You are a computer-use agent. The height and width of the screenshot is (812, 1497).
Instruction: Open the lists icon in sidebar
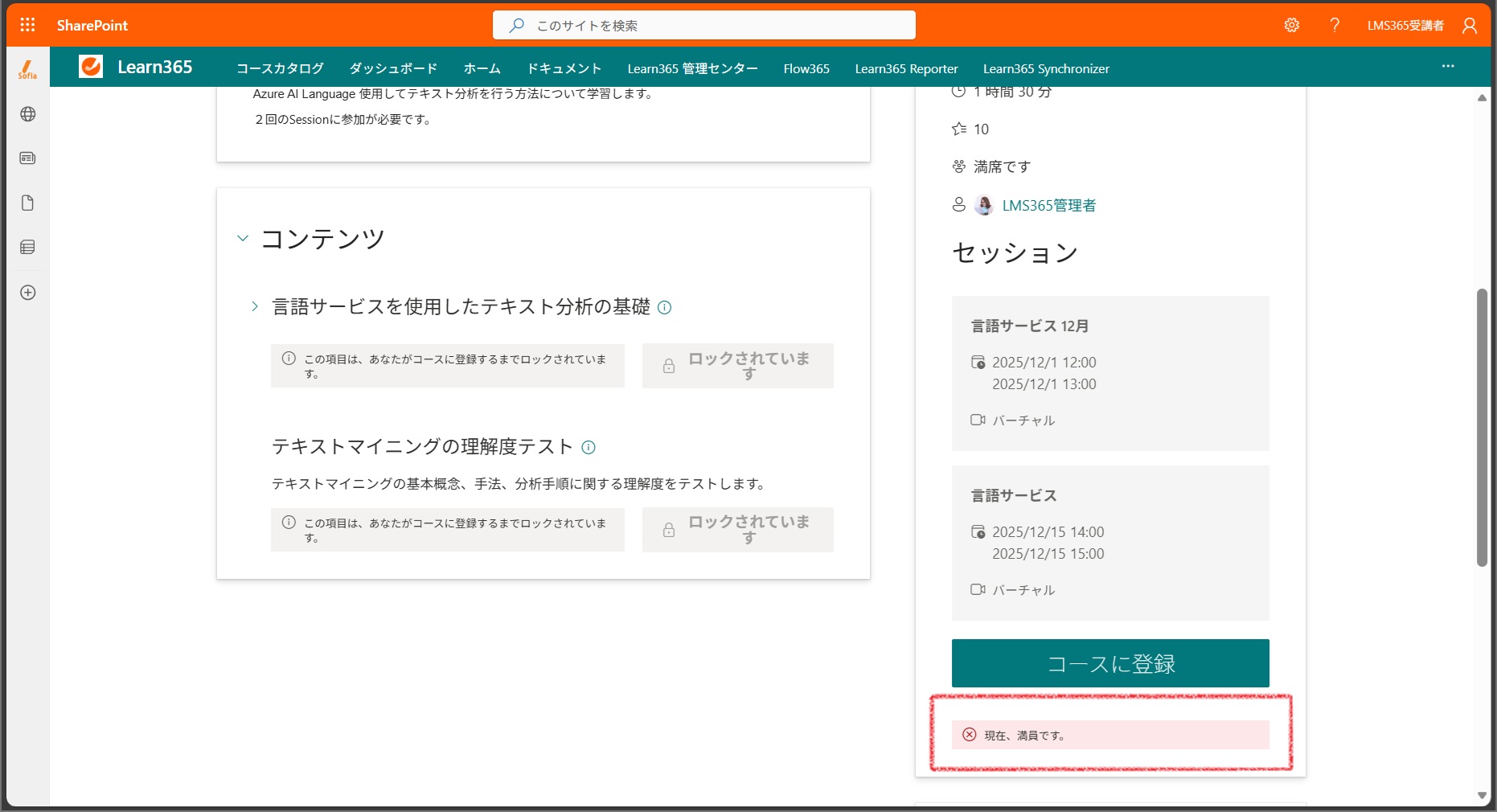point(27,247)
